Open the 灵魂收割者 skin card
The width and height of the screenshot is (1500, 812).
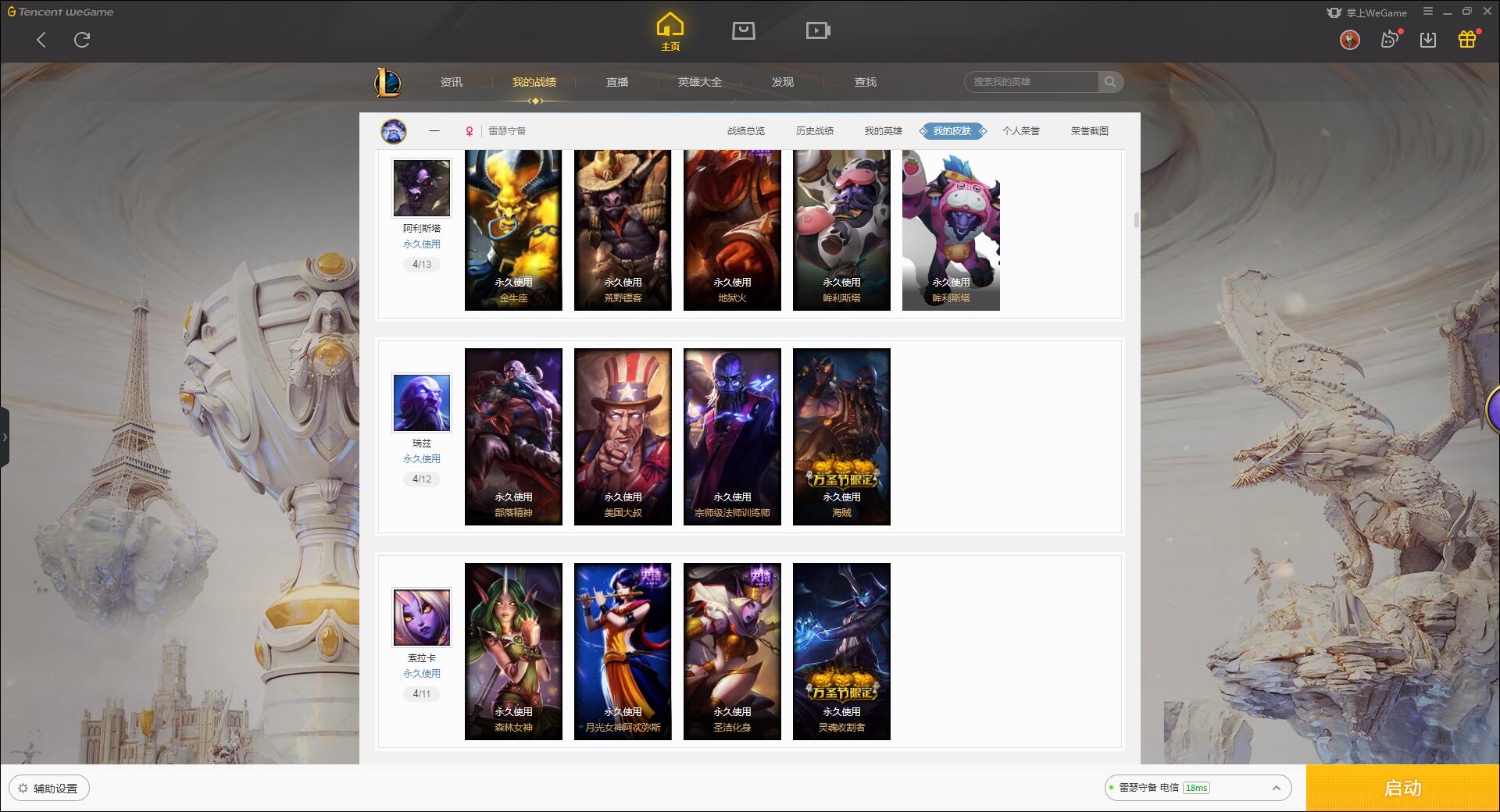(x=841, y=651)
